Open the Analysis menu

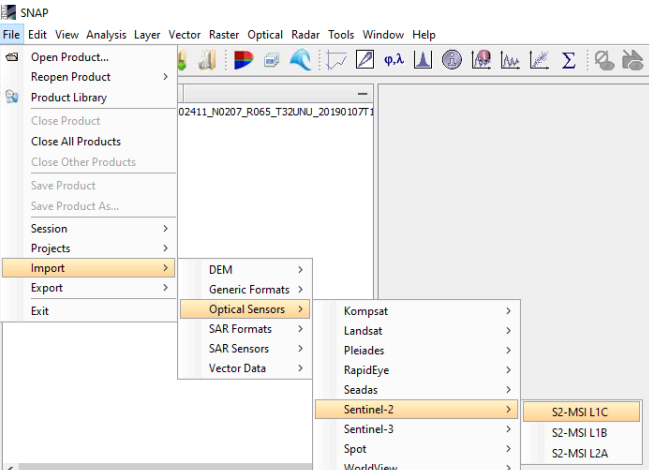(106, 35)
